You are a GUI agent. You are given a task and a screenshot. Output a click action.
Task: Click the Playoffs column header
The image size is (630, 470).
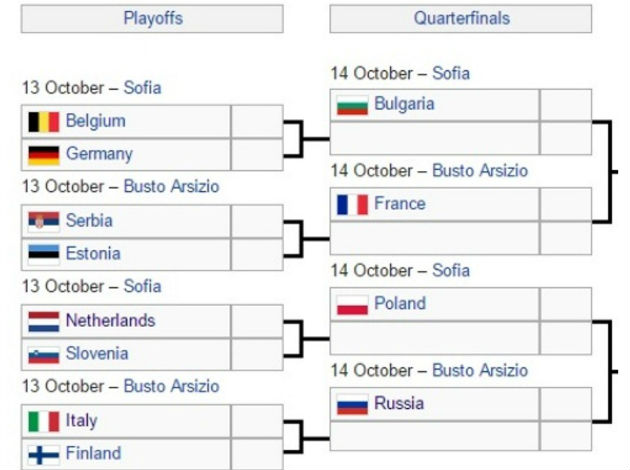(152, 18)
